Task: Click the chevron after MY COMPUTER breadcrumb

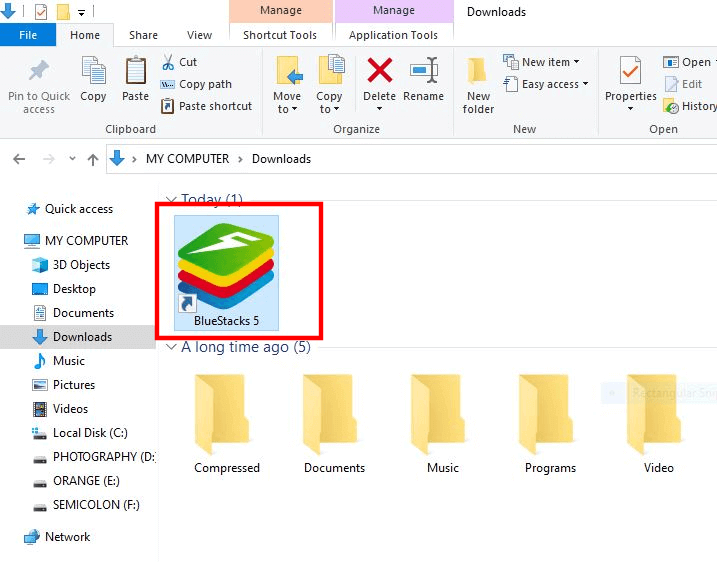Action: [x=240, y=159]
